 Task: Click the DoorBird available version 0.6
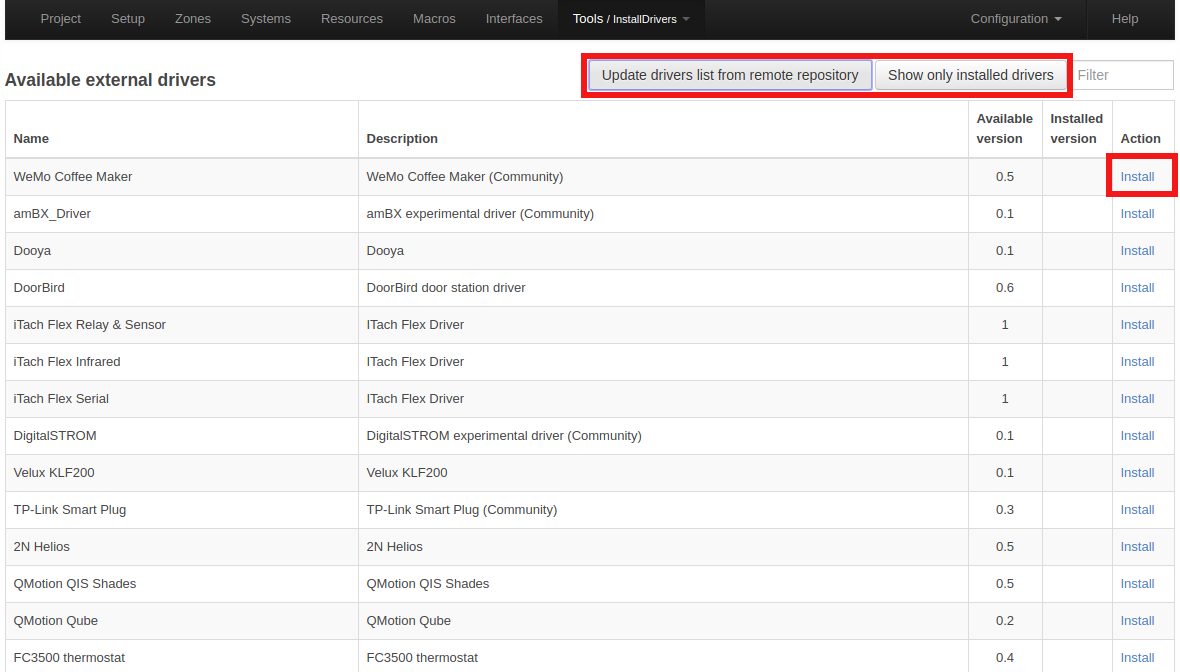[1005, 287]
